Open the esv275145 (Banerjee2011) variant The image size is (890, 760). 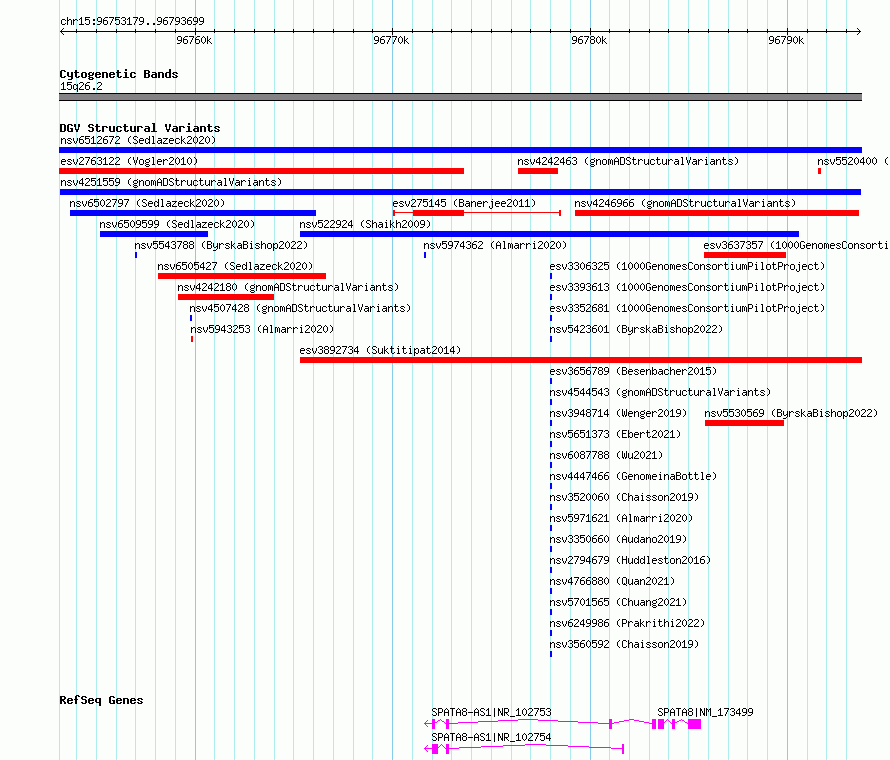tap(464, 203)
